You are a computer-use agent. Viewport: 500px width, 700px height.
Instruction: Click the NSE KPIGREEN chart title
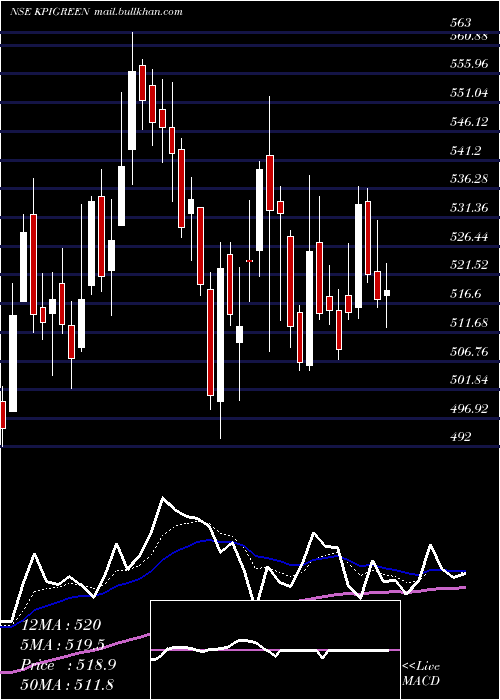[x=50, y=12]
